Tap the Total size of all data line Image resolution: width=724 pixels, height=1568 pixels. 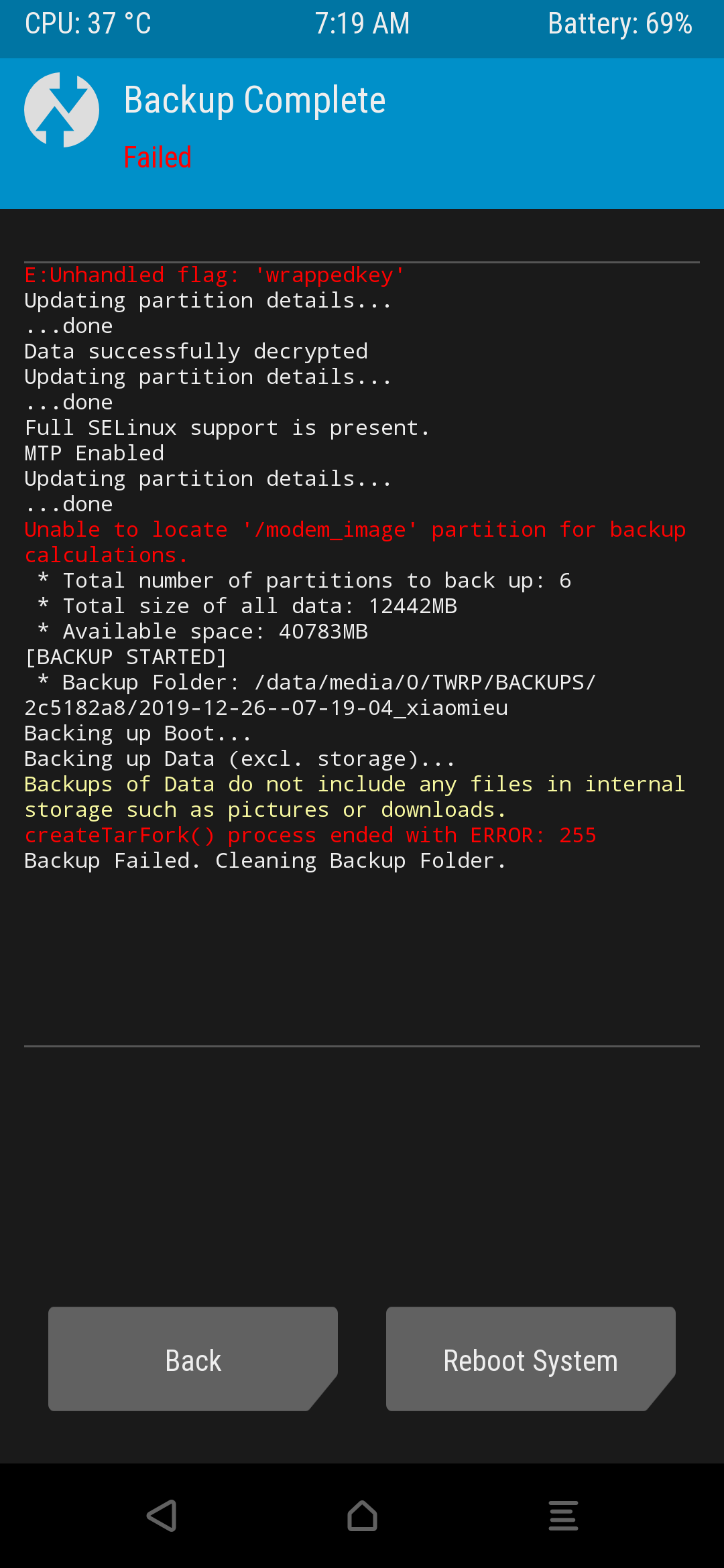click(x=247, y=606)
